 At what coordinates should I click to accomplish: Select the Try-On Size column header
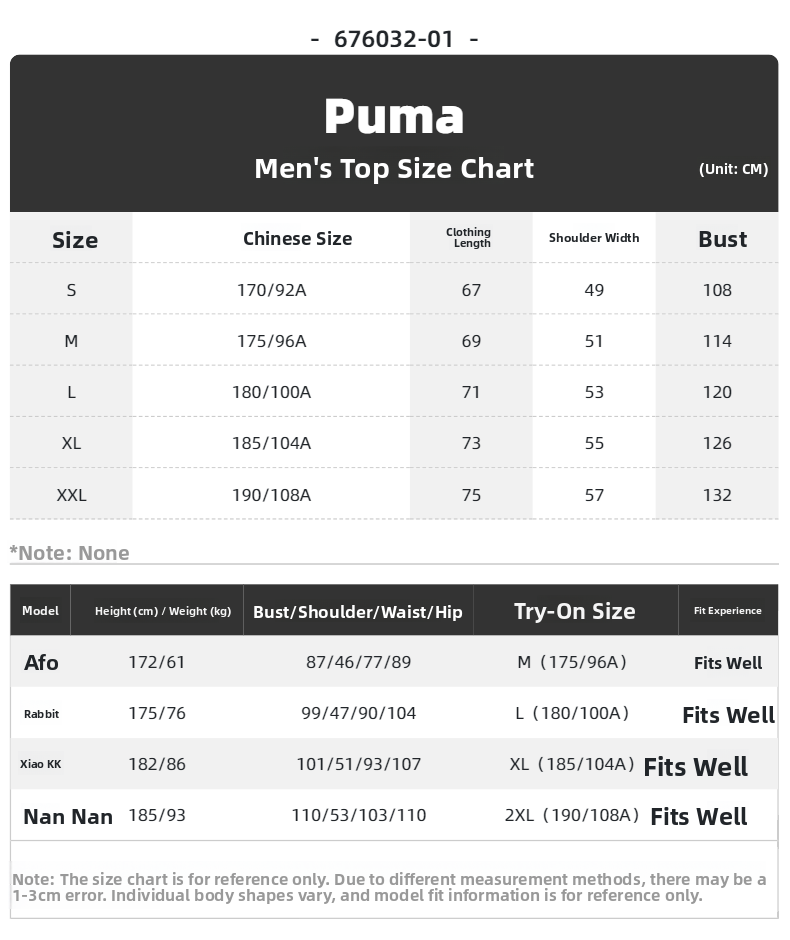pos(574,611)
